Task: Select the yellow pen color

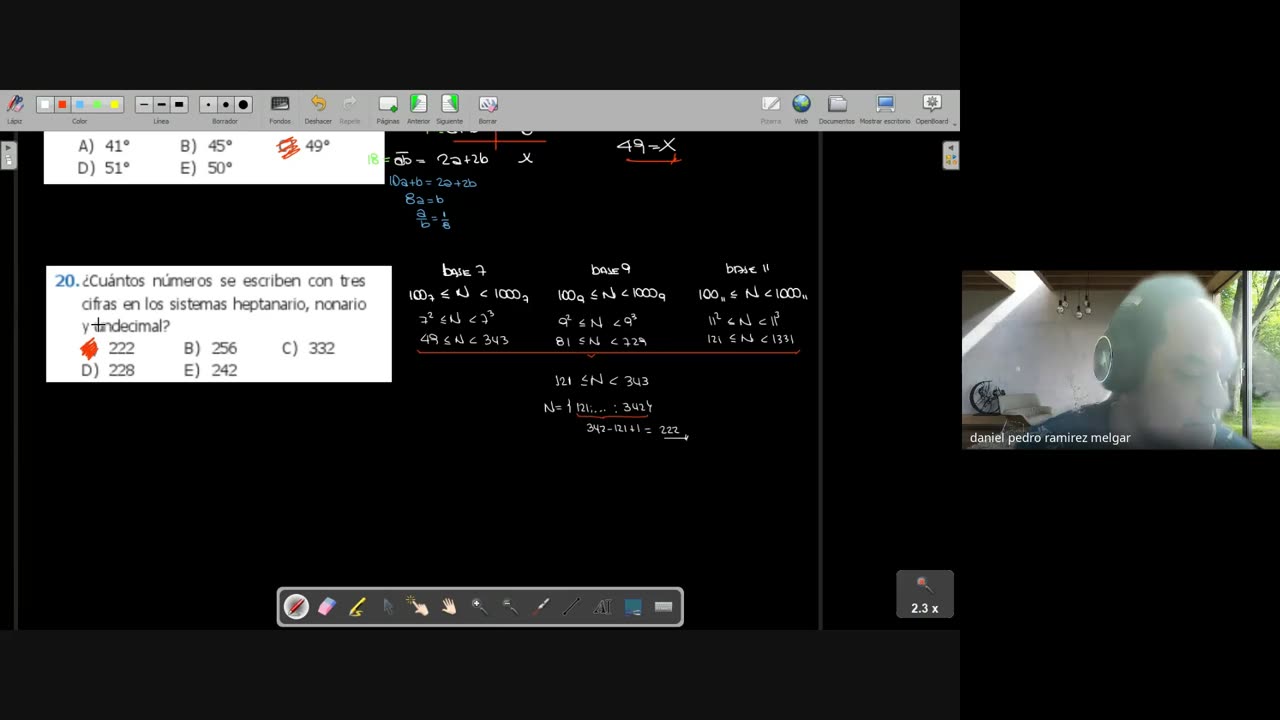Action: (x=114, y=104)
